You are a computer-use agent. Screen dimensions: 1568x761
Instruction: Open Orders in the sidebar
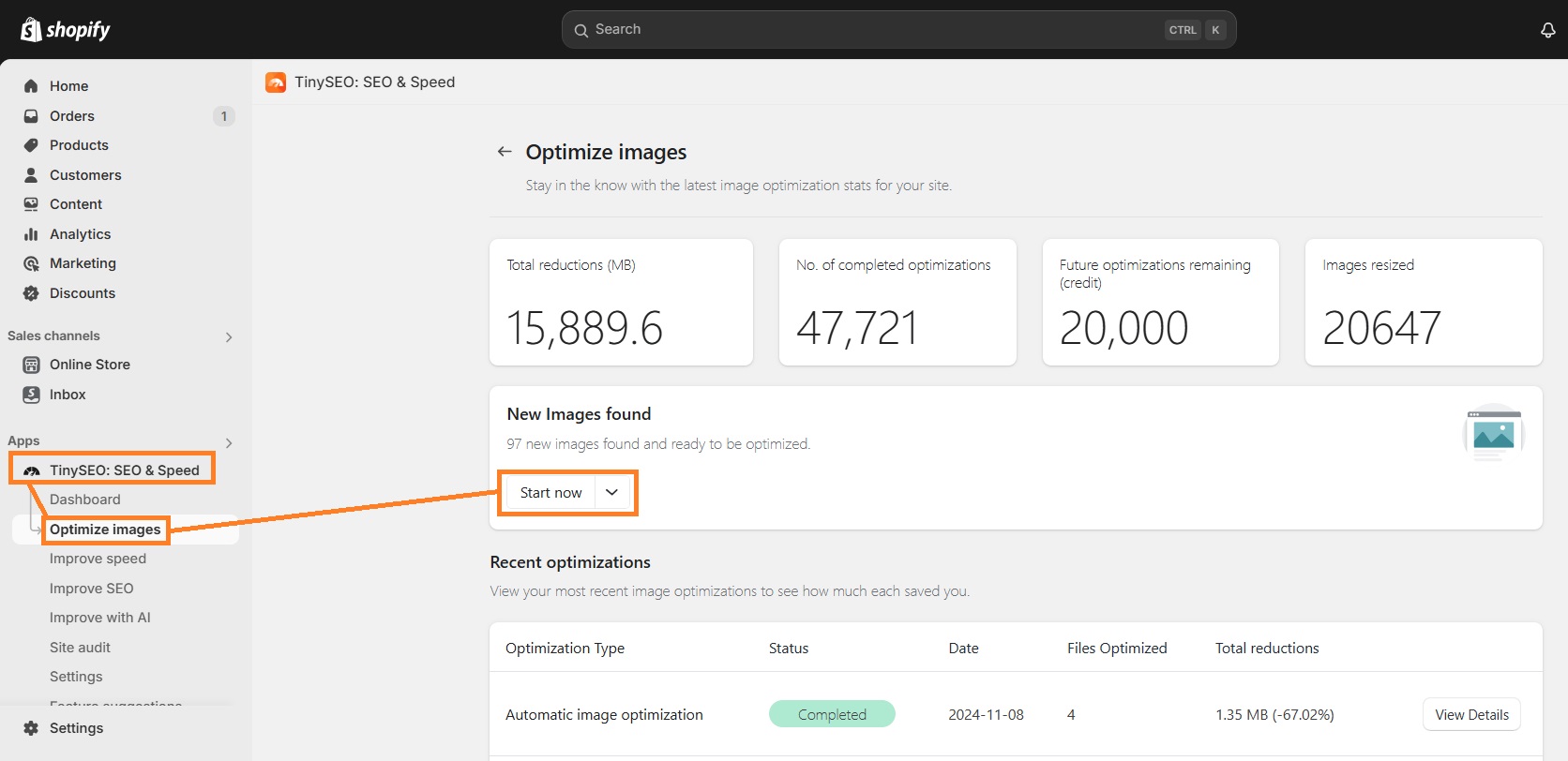coord(72,116)
